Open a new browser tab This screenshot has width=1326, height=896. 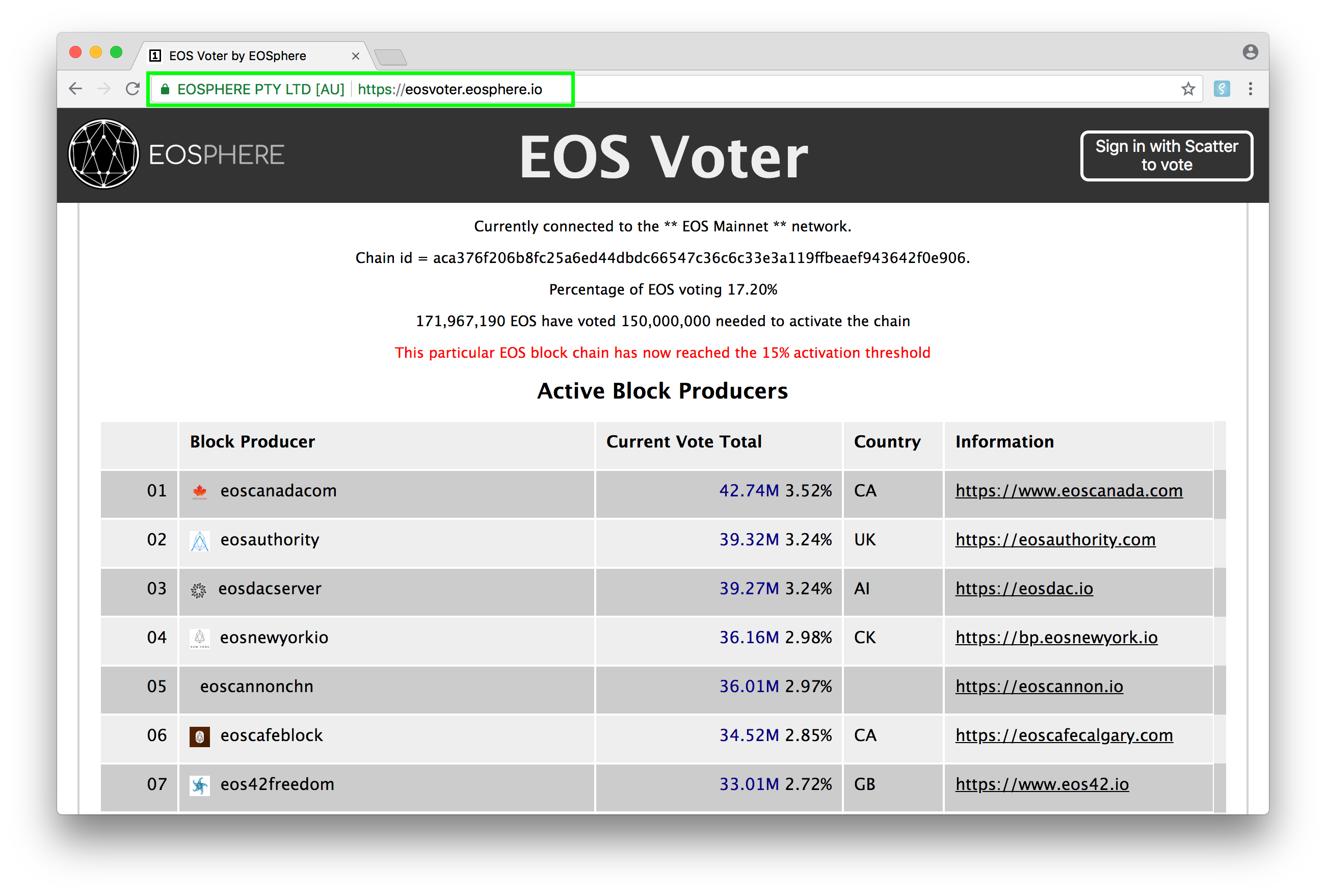(391, 57)
